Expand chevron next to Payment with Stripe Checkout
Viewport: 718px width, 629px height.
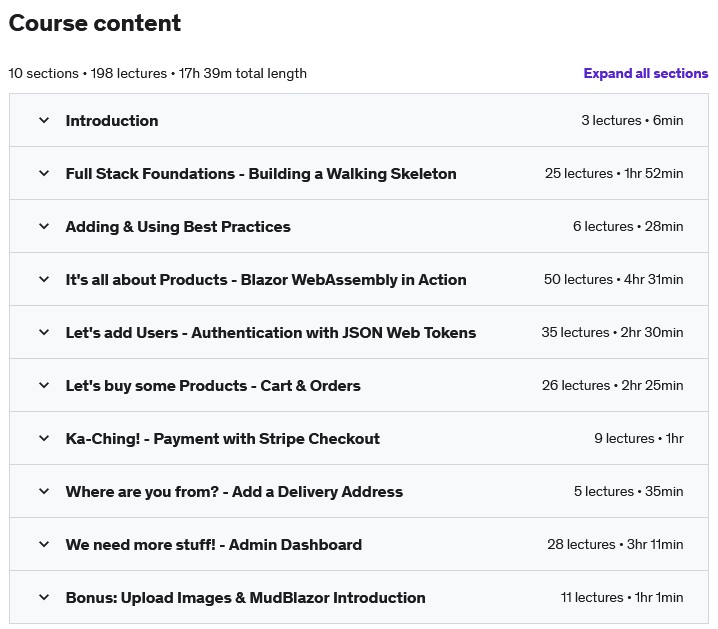[x=44, y=438]
